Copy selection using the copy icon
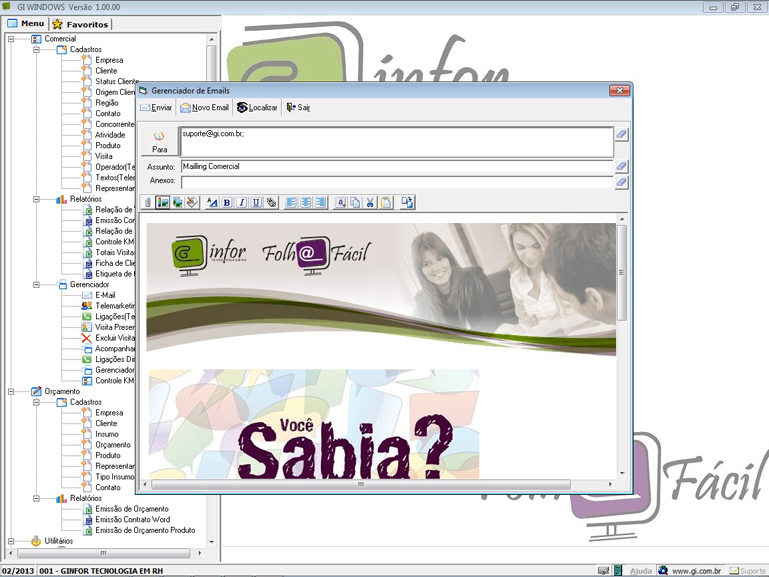Viewport: 769px width, 577px height. coord(355,202)
